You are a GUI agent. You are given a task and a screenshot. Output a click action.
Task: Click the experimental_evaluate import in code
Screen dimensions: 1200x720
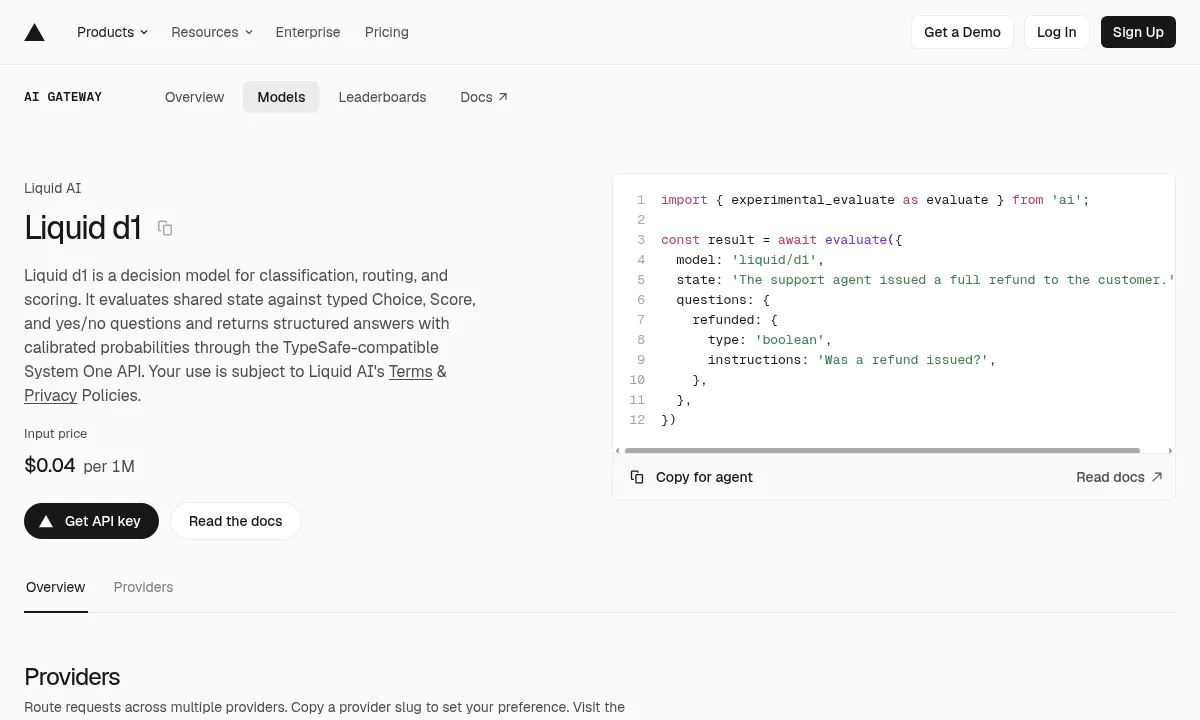(x=813, y=200)
